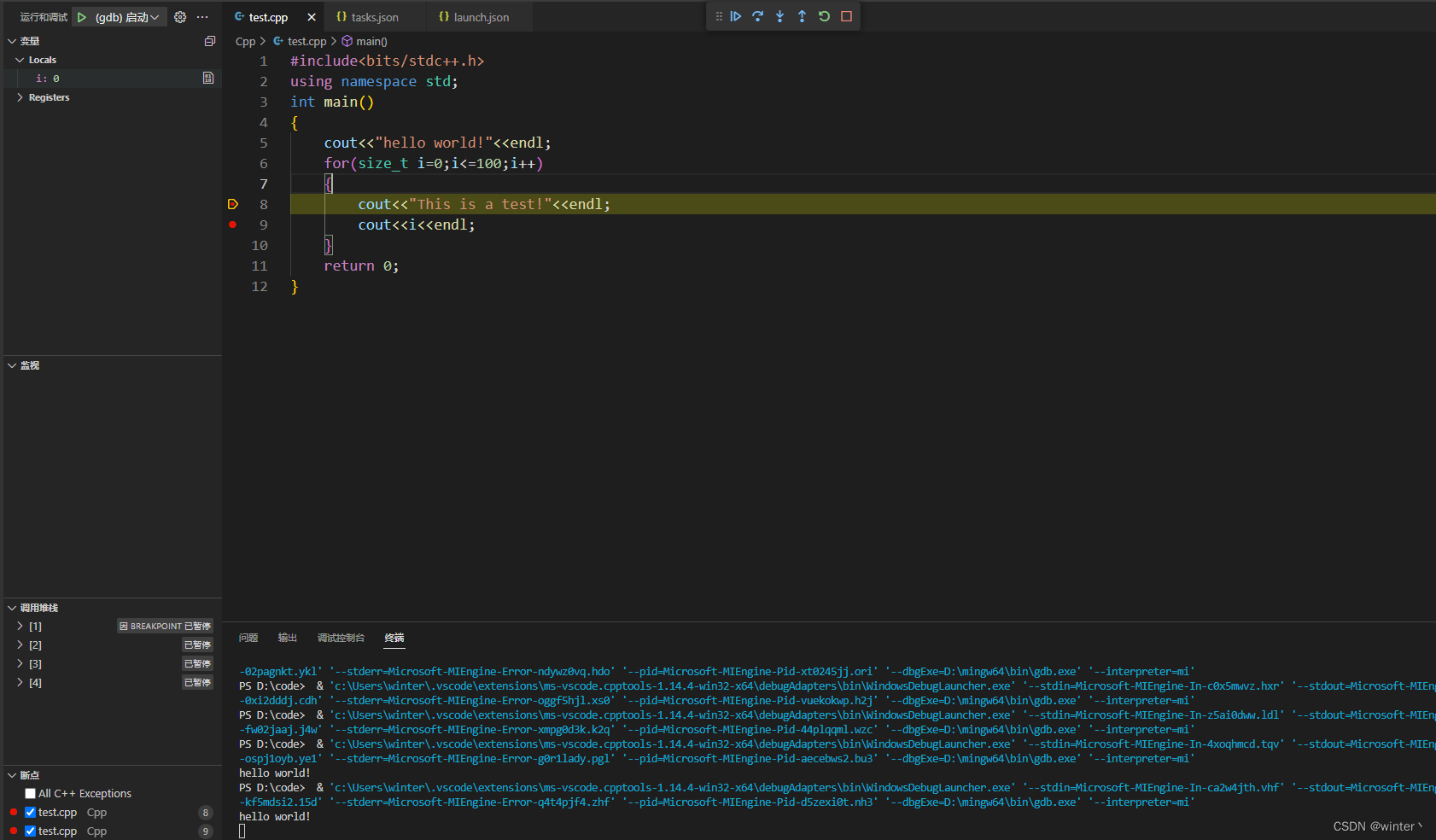Click line number 11 in gutter

tap(260, 265)
